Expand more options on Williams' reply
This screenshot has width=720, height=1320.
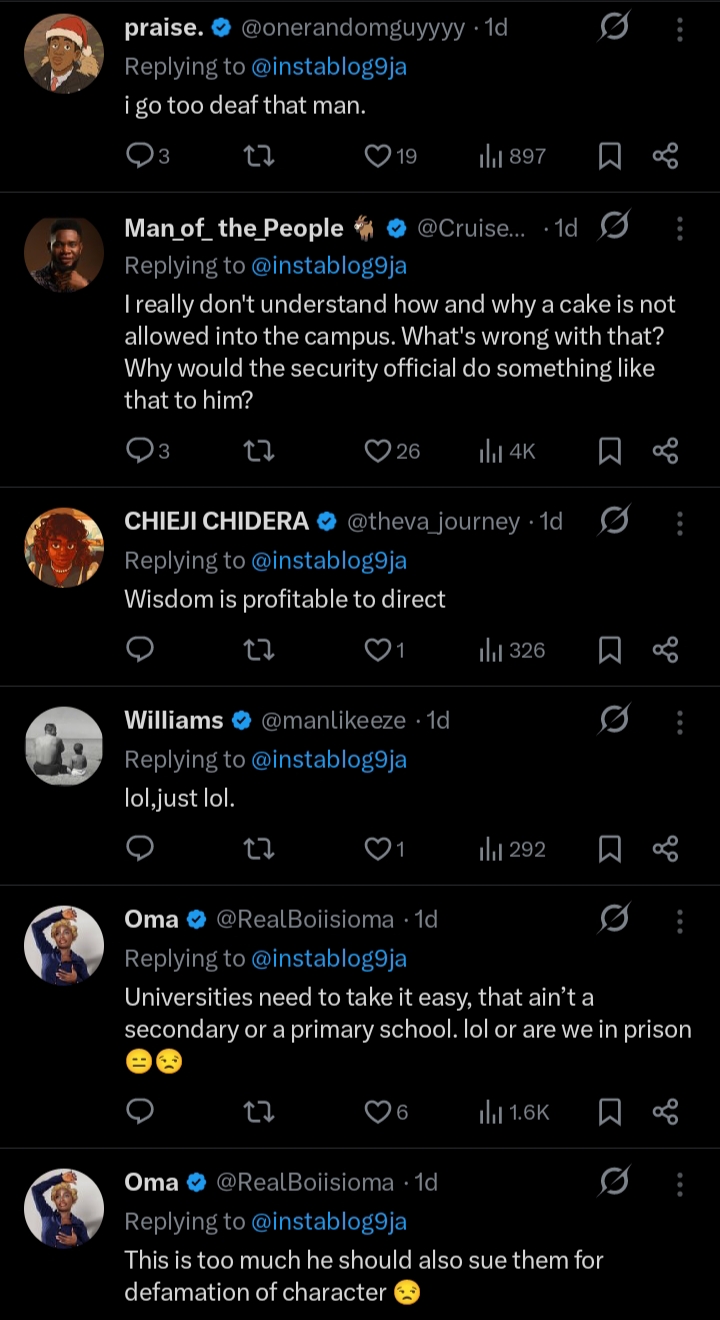pyautogui.click(x=680, y=720)
